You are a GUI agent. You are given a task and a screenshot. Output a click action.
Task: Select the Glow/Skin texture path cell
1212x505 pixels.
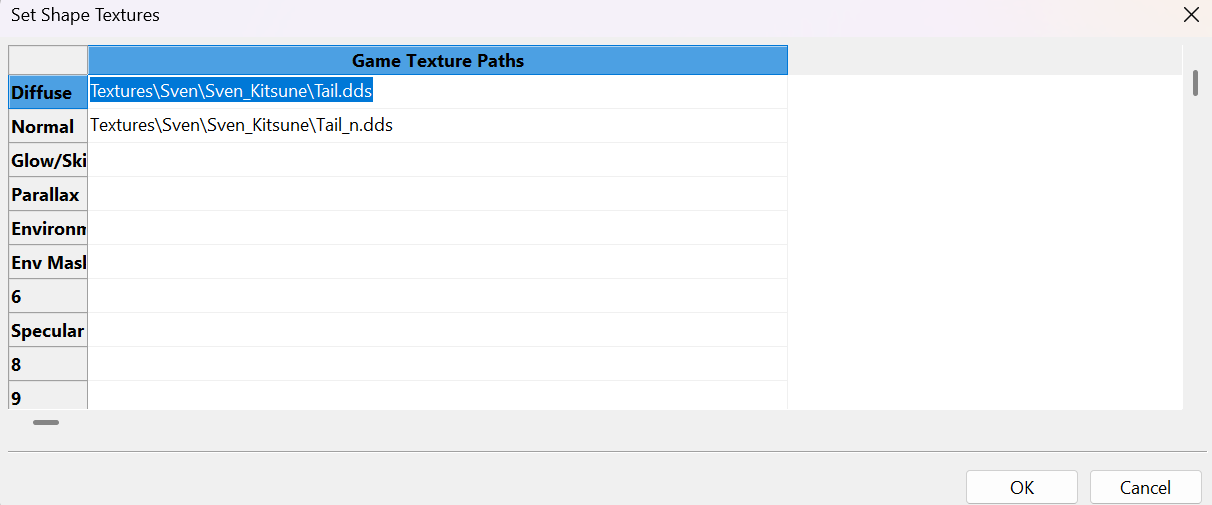point(438,160)
